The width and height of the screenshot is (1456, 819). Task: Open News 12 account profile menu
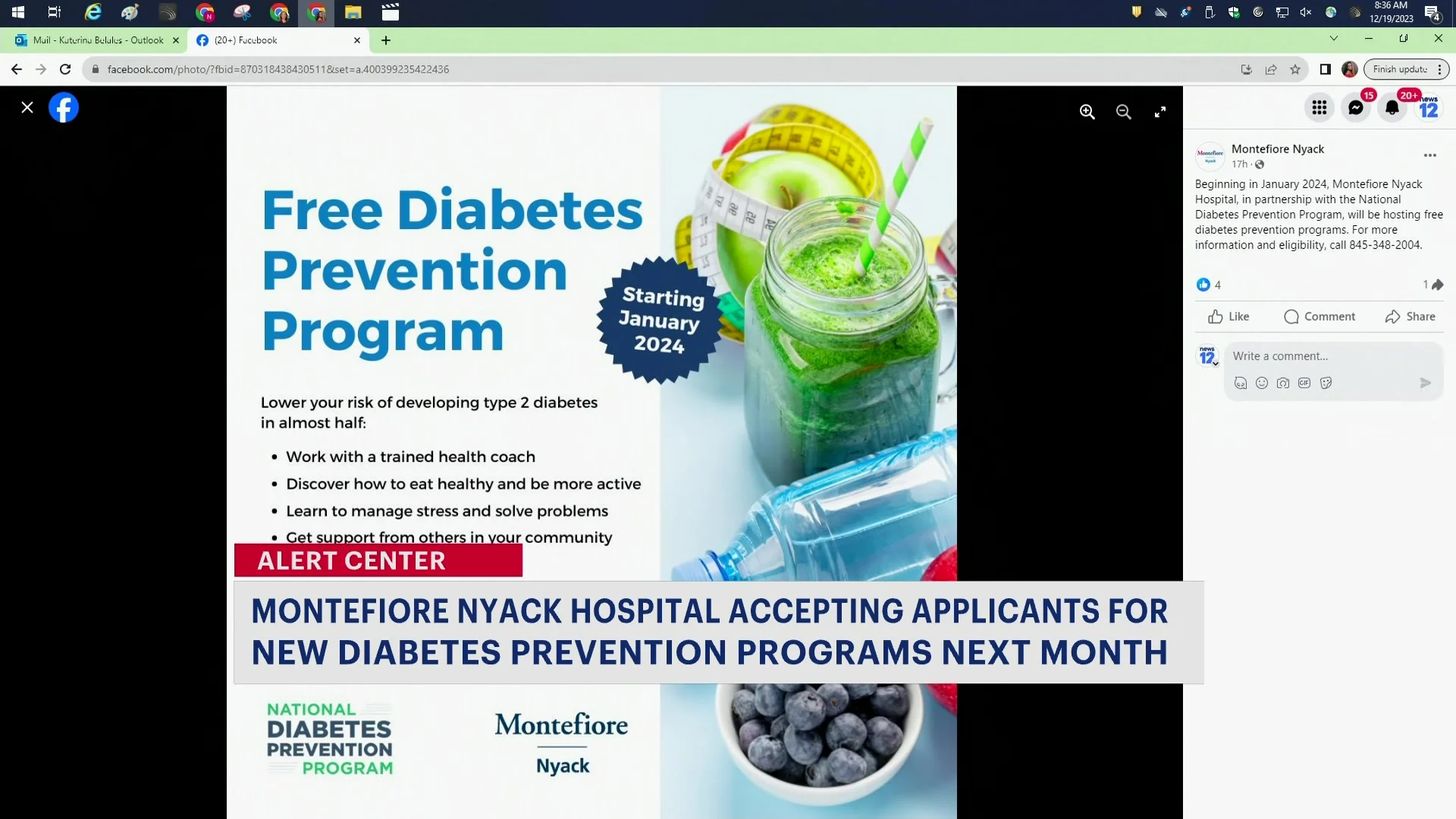click(x=1429, y=108)
